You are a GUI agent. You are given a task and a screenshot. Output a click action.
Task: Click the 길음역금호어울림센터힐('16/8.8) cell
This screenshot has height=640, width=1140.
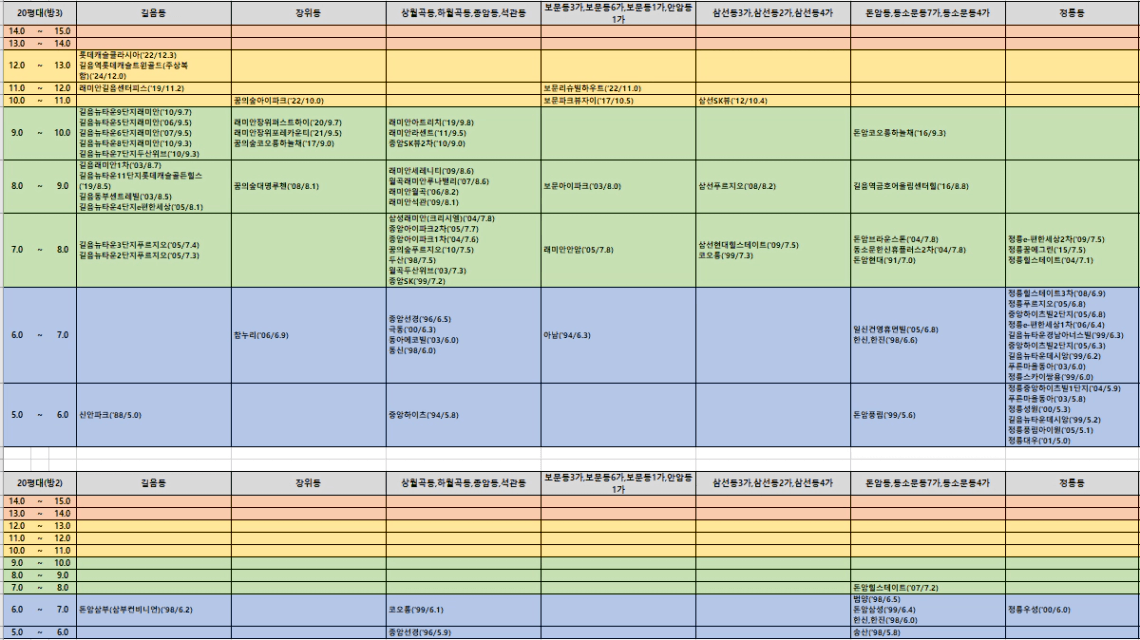(928, 186)
